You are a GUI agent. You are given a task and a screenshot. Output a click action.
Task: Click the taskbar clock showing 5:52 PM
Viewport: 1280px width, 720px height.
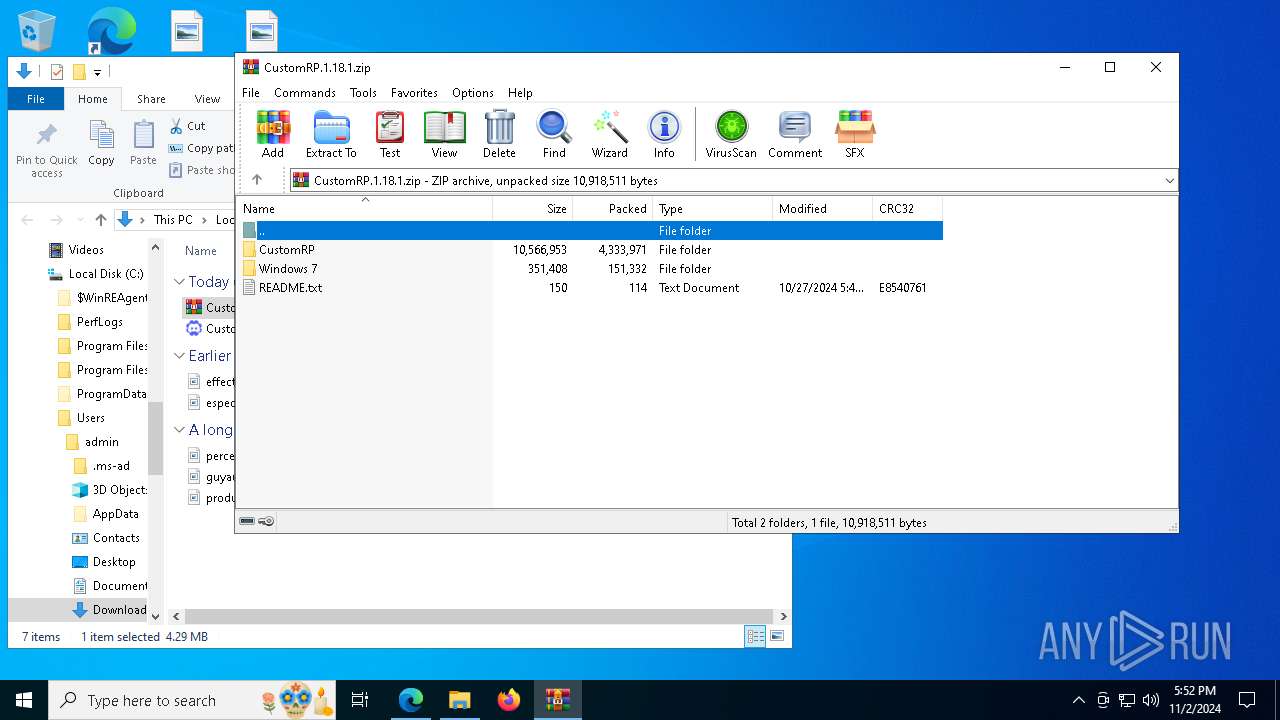(1195, 700)
